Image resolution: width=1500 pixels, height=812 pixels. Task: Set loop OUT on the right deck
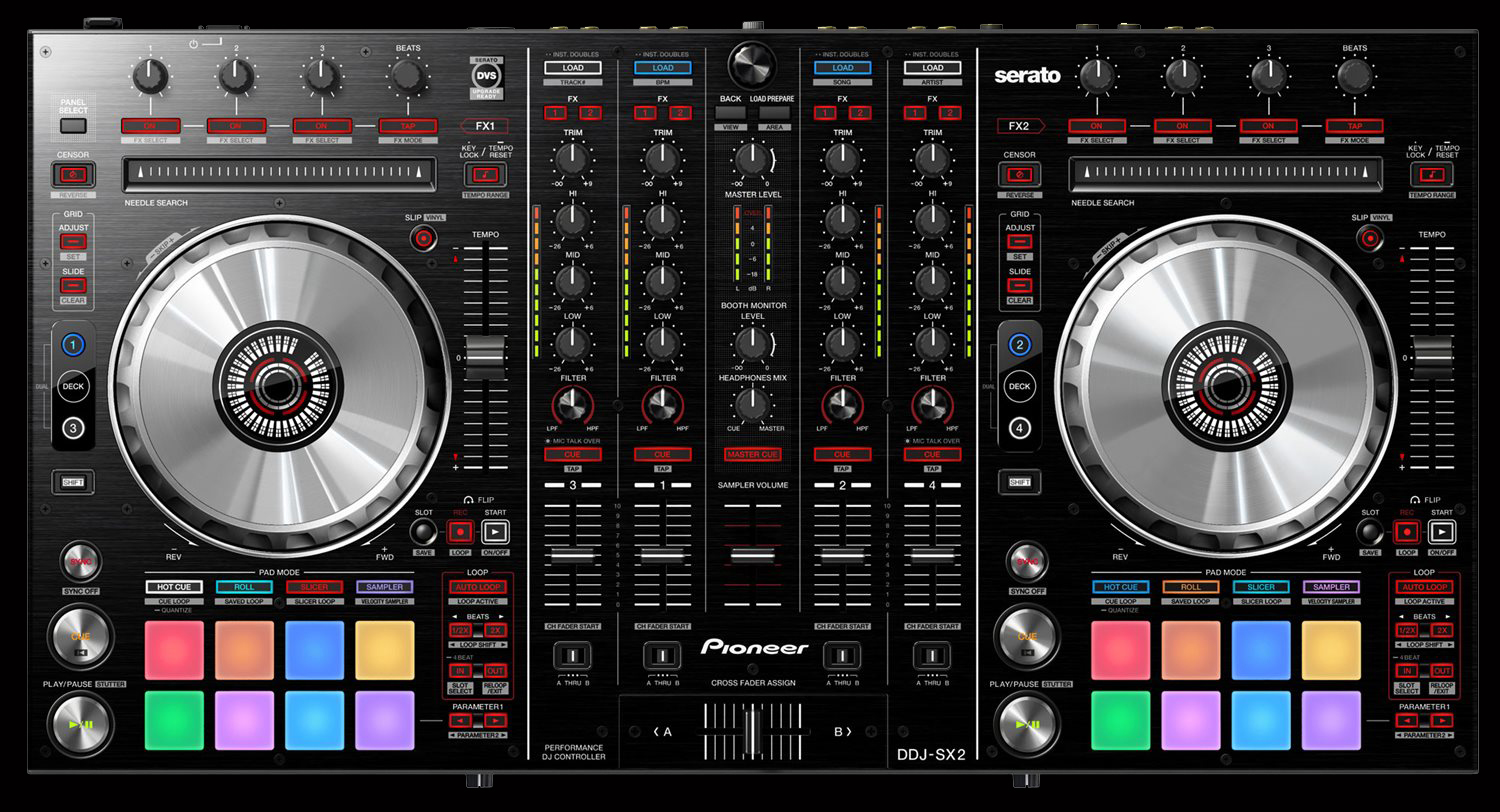tap(1442, 671)
